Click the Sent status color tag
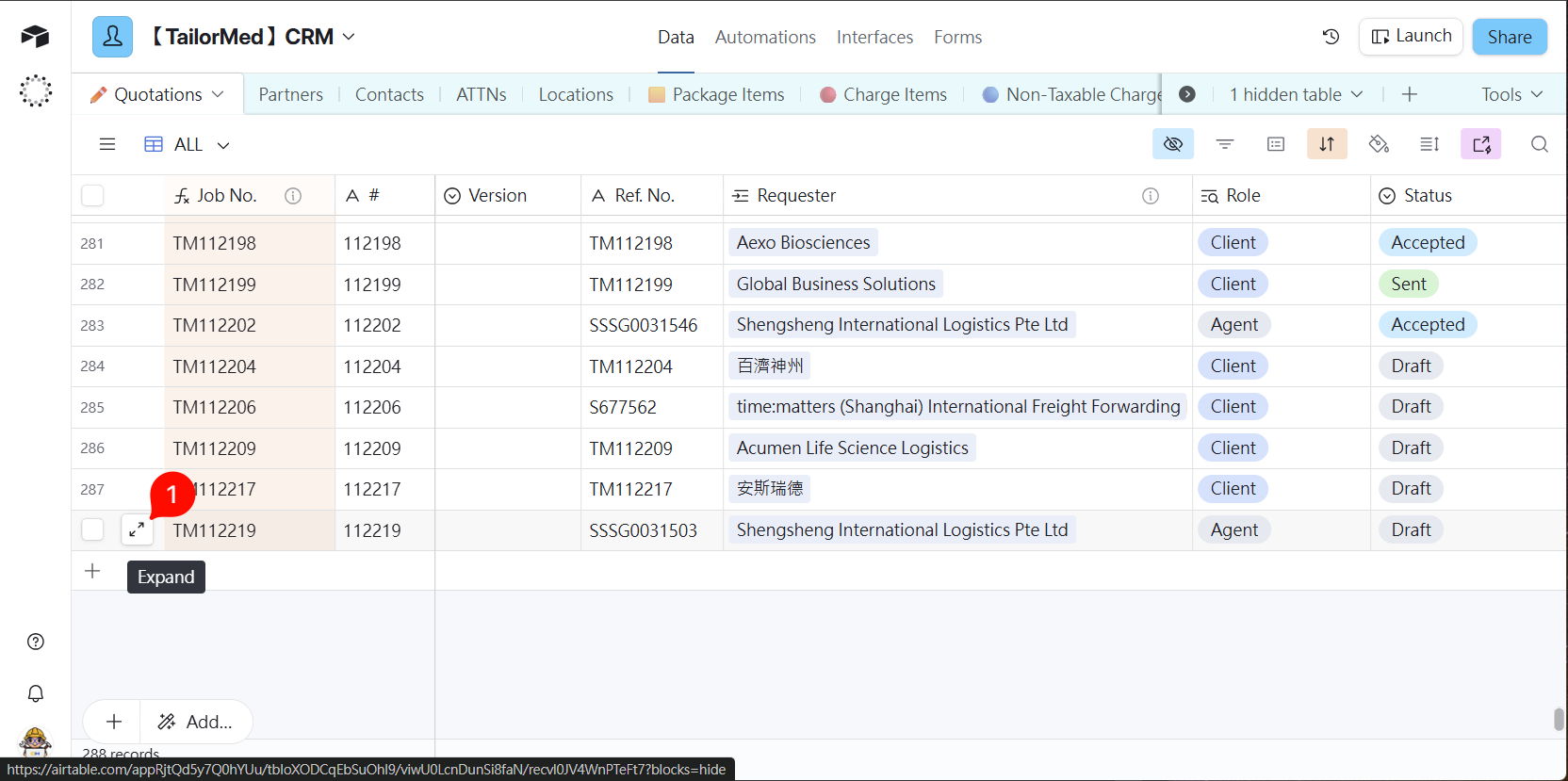This screenshot has height=781, width=1568. coord(1408,285)
